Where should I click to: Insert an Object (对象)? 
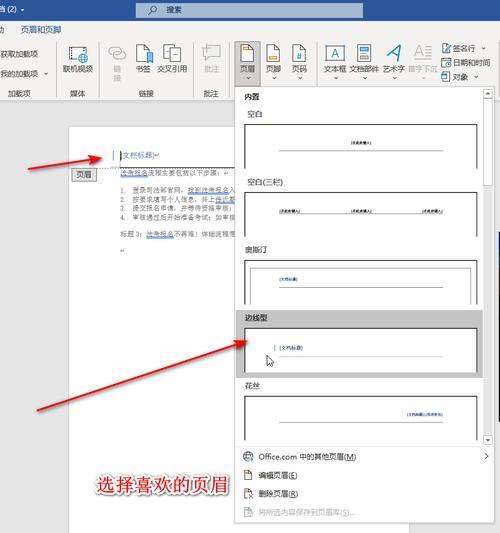[455, 77]
